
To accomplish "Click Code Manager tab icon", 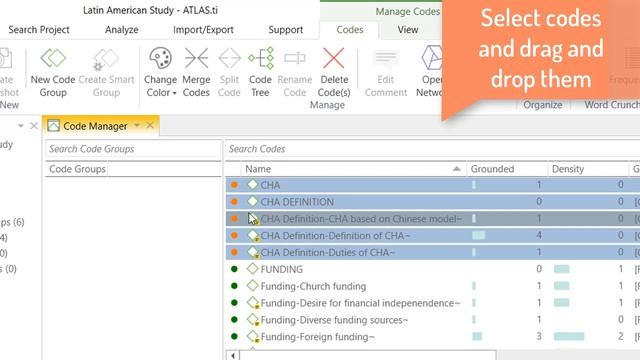I will point(53,126).
